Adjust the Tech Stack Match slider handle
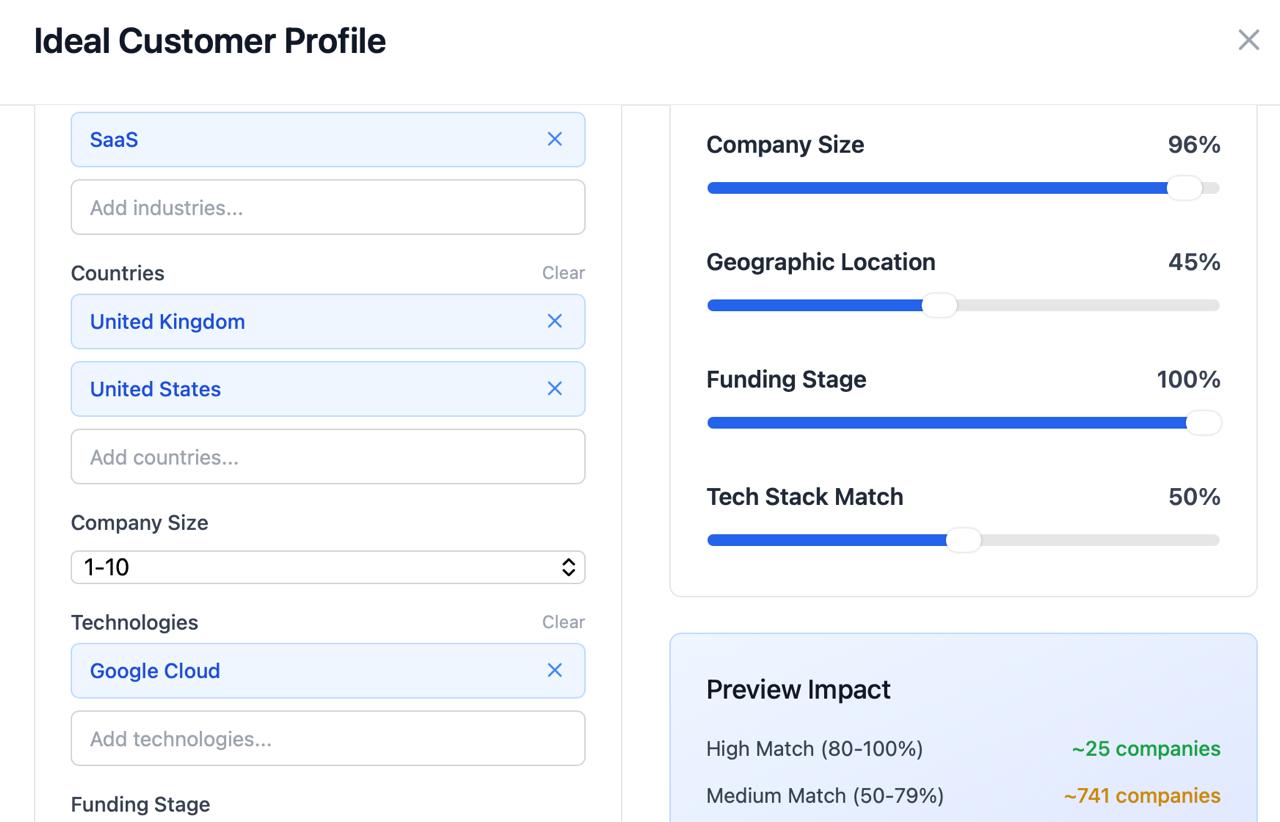 [964, 539]
